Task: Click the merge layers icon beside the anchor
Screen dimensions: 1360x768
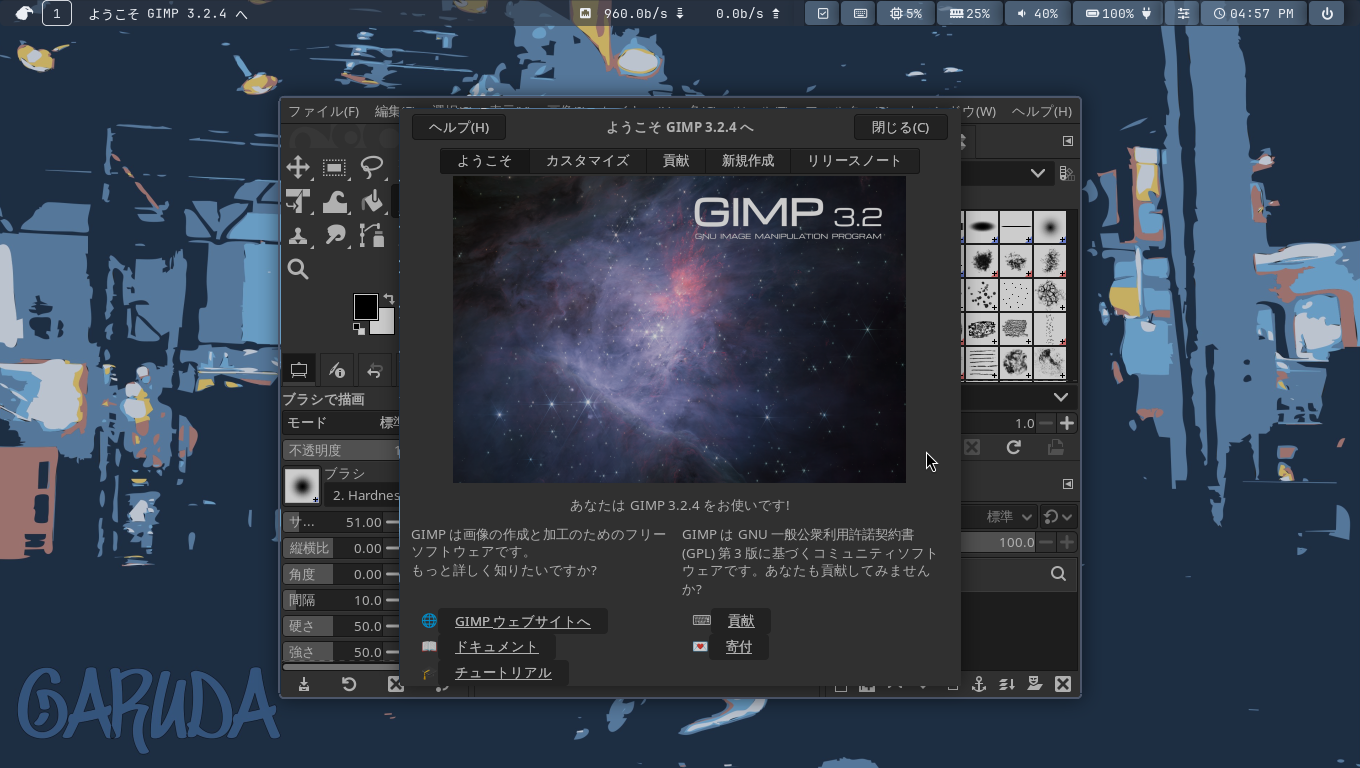Action: tap(1007, 684)
